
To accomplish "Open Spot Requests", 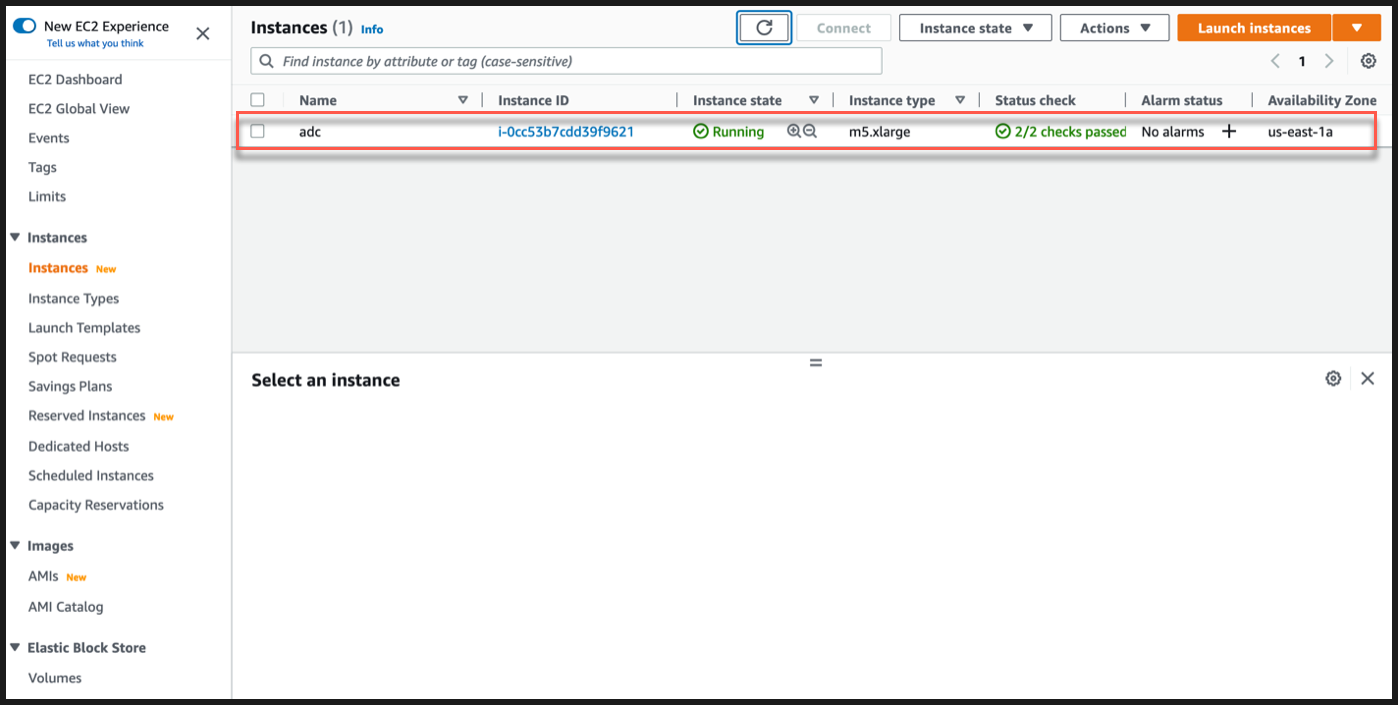I will (x=72, y=357).
